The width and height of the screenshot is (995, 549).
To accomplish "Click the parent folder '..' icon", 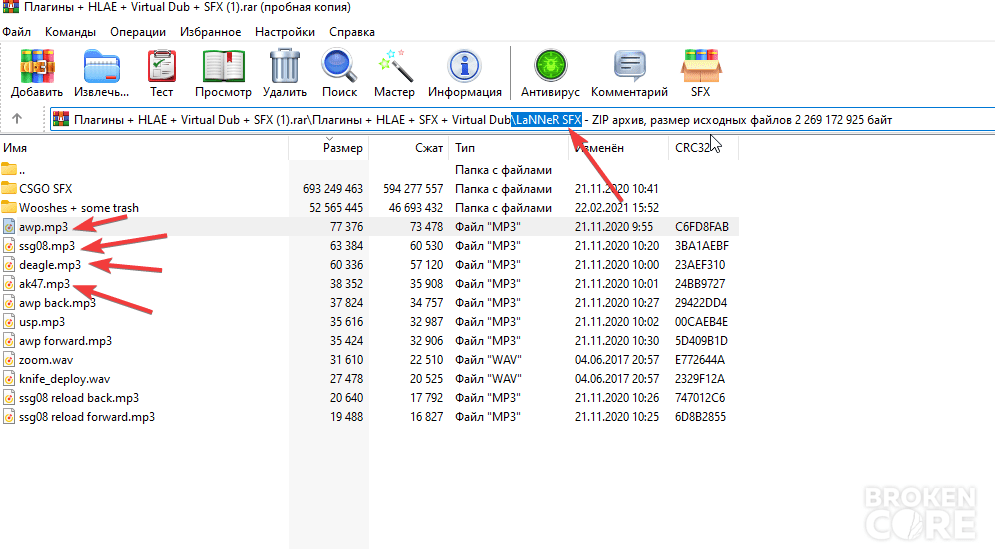I will (x=9, y=169).
